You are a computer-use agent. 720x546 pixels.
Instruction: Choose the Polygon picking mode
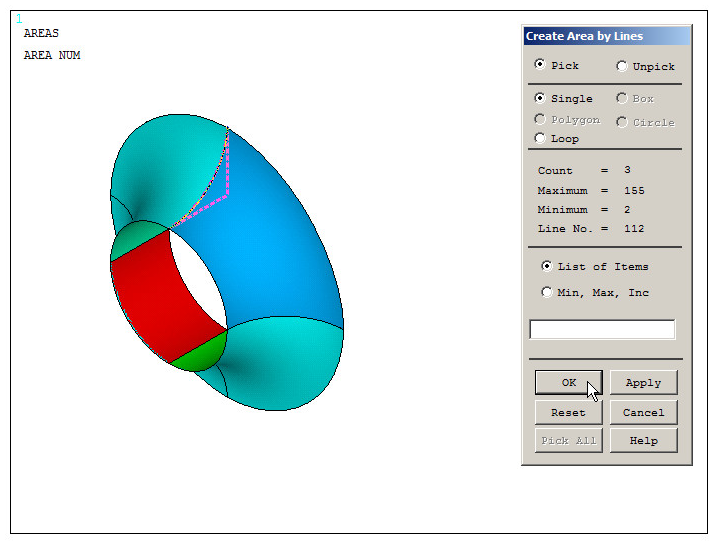(540, 119)
